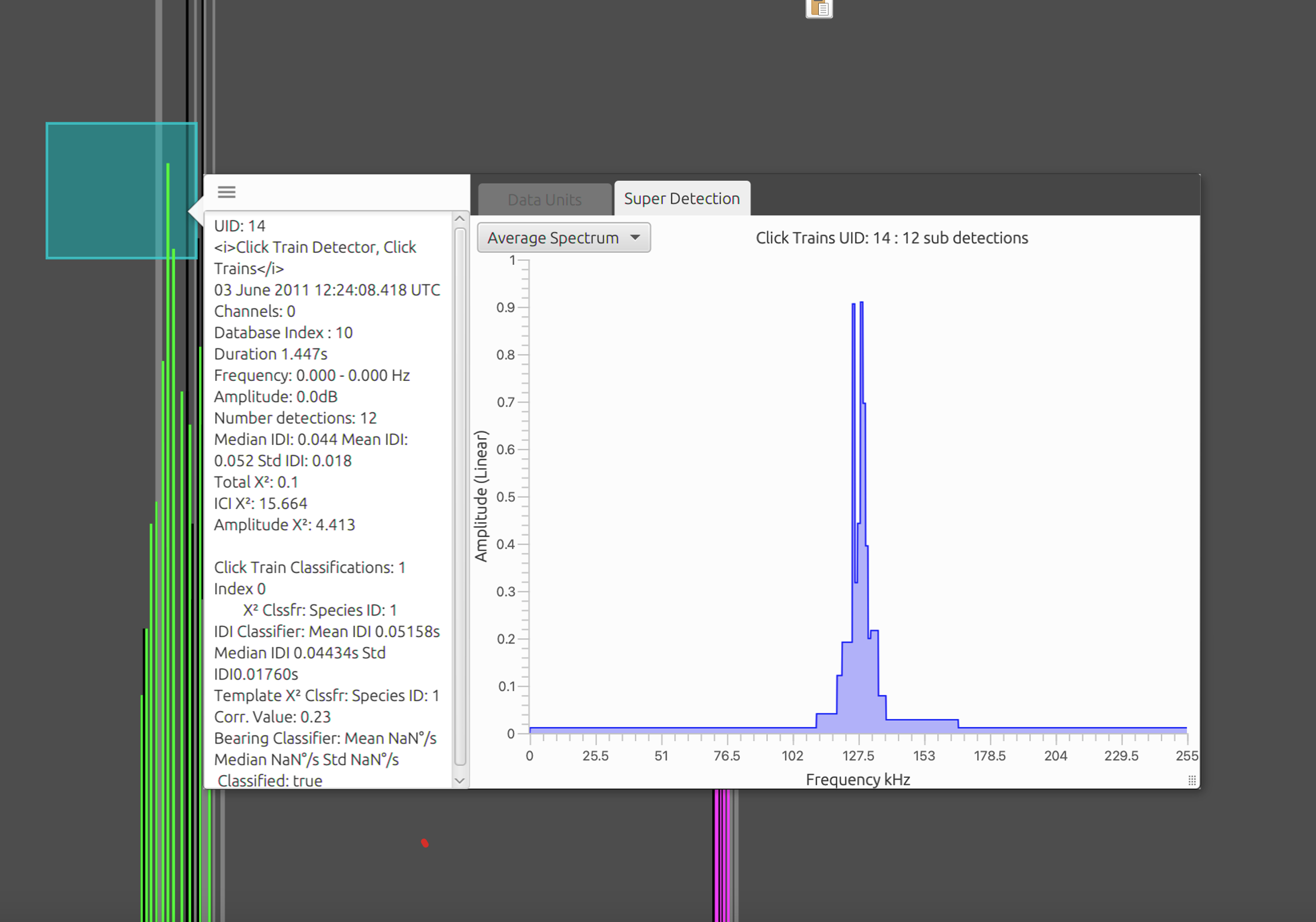Click the info panel vertical scrollbar thumb
The height and width of the screenshot is (922, 1316).
pos(459,496)
